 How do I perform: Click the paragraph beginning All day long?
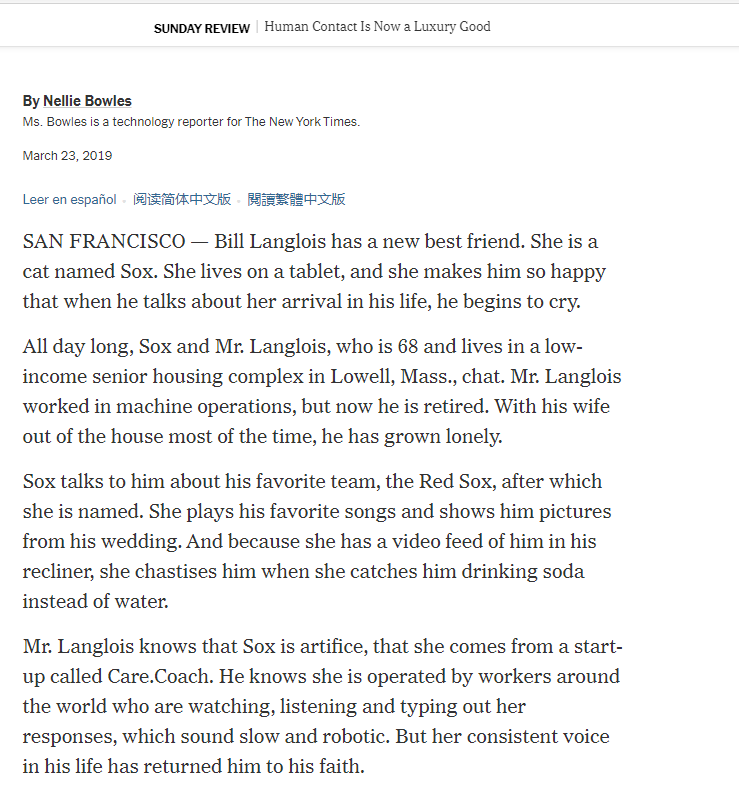click(x=322, y=391)
